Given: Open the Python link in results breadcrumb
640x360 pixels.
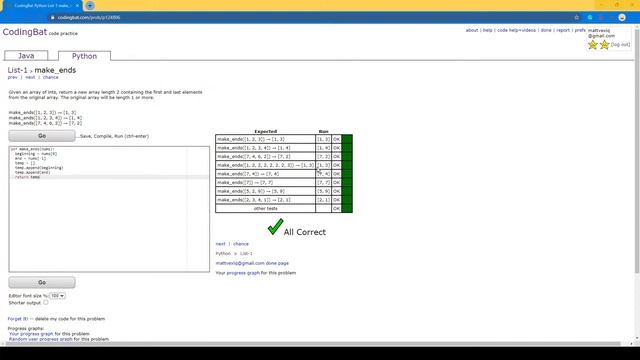Looking at the screenshot, I should 223,253.
